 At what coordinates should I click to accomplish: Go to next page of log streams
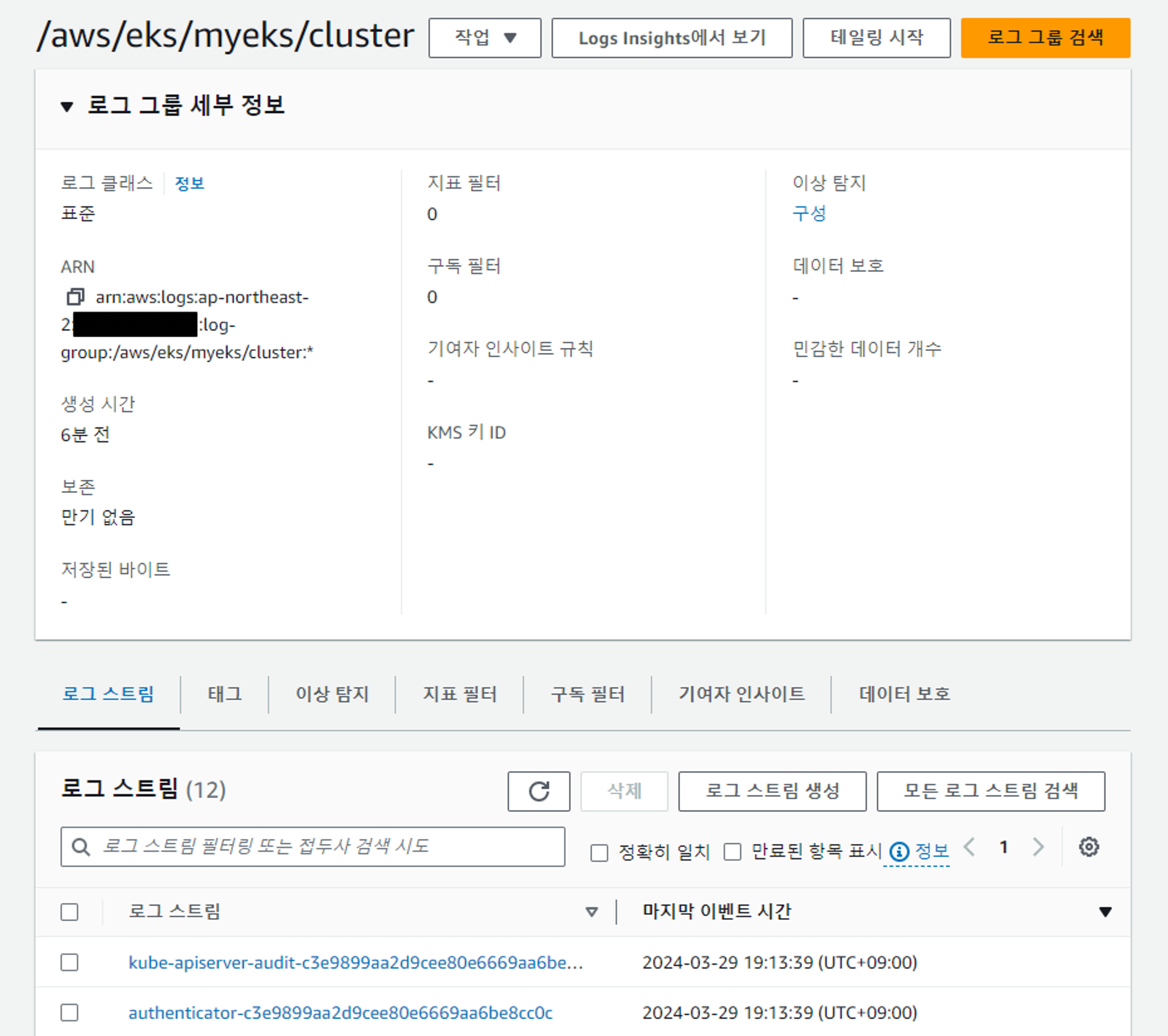(x=1038, y=847)
